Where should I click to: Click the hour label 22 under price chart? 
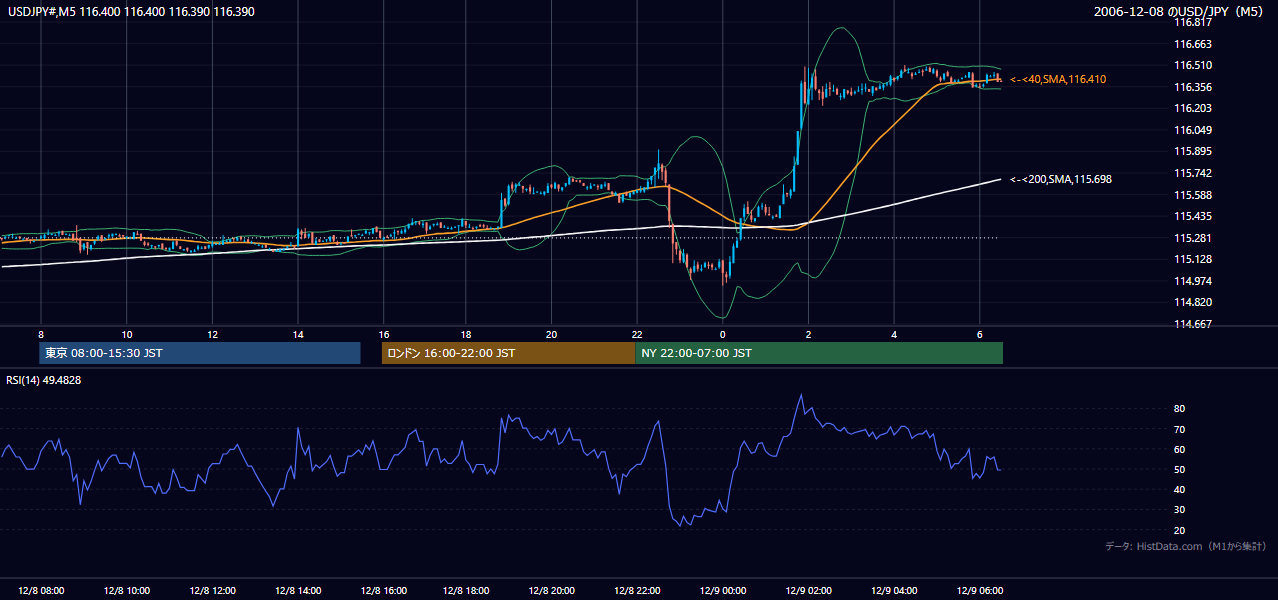[637, 334]
